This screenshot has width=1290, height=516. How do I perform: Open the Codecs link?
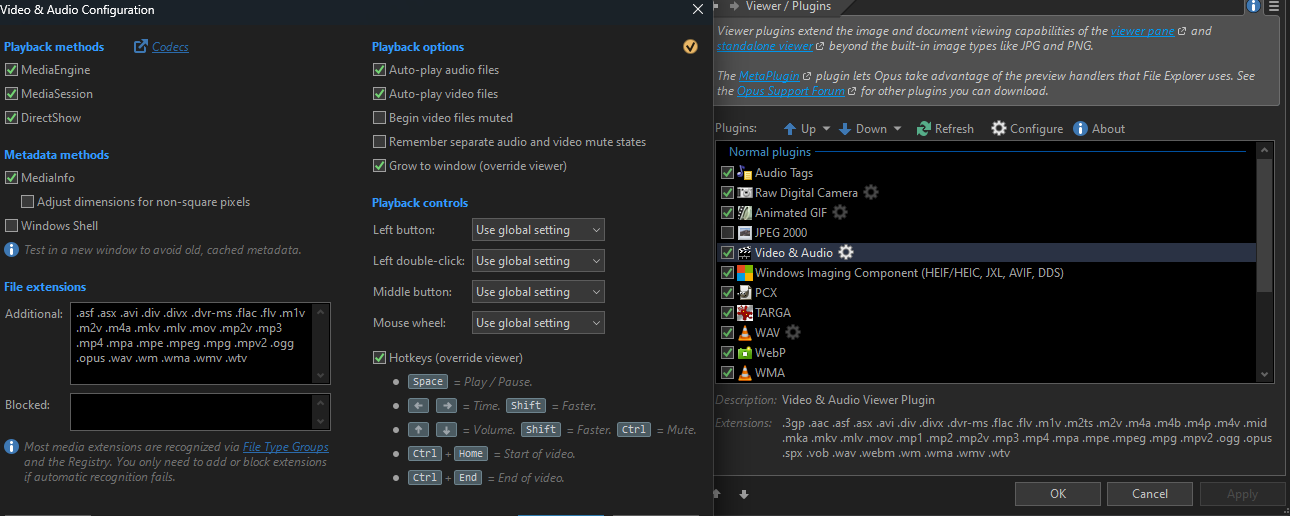170,47
